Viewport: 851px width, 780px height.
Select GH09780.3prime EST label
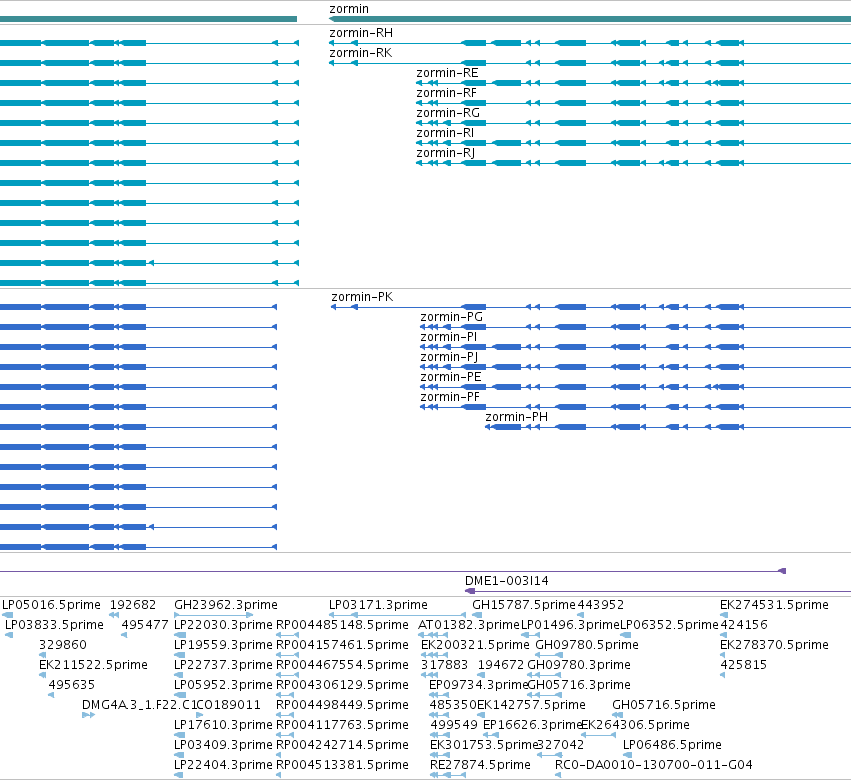click(x=579, y=665)
